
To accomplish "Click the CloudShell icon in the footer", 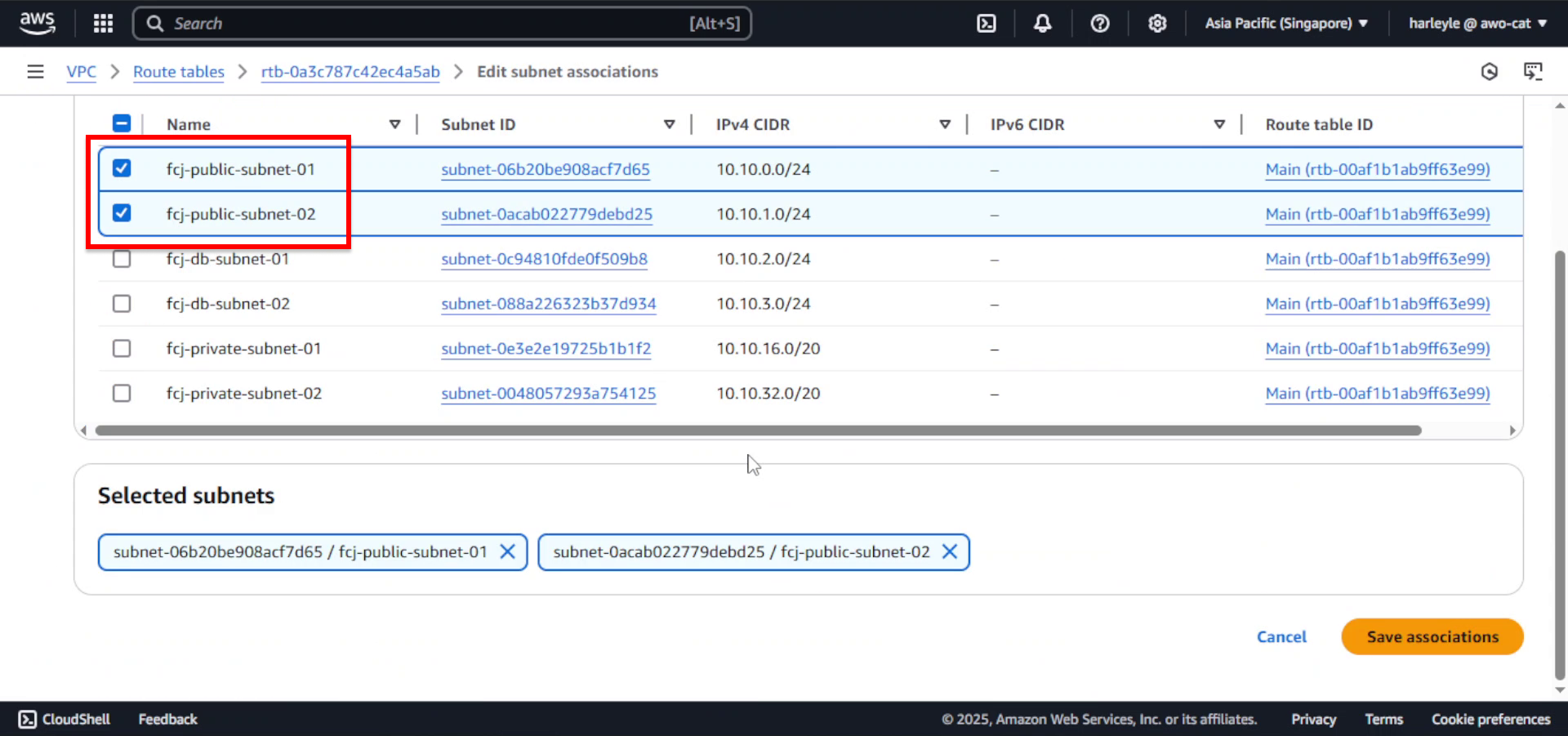I will tap(28, 720).
